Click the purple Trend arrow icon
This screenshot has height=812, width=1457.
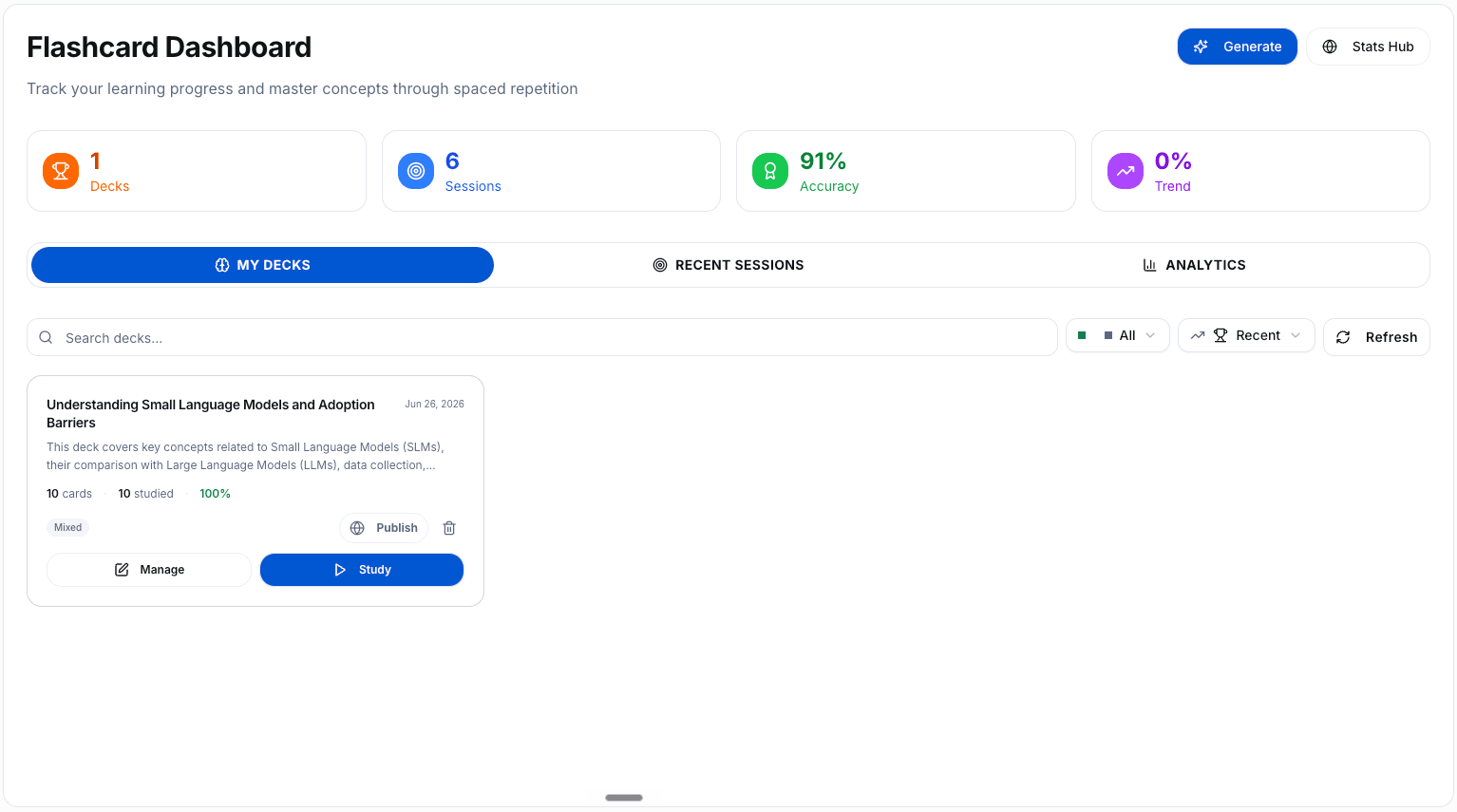tap(1126, 171)
